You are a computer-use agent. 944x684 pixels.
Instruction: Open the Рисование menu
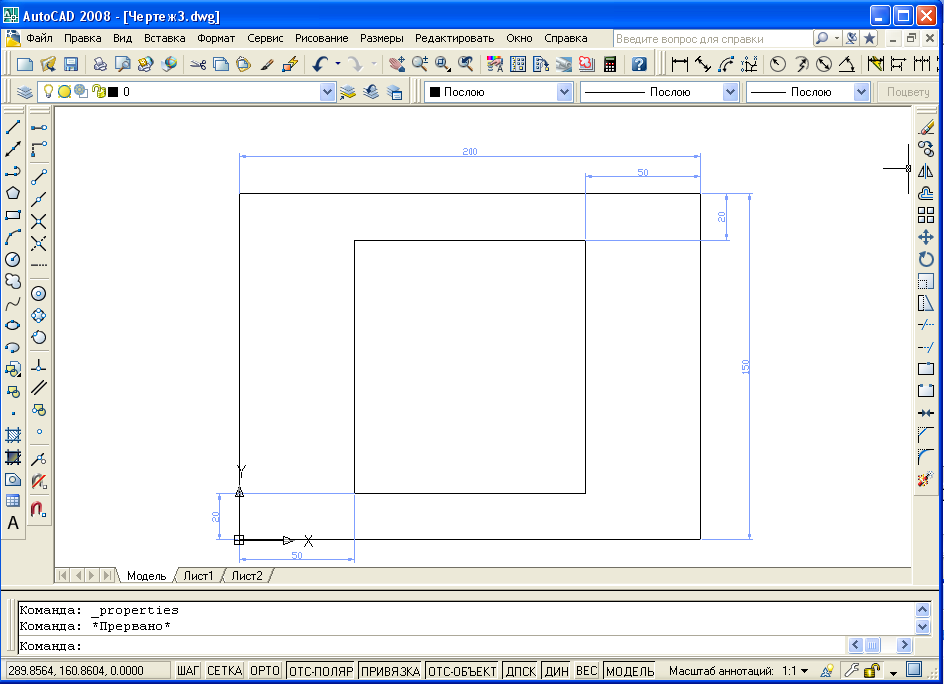point(321,38)
